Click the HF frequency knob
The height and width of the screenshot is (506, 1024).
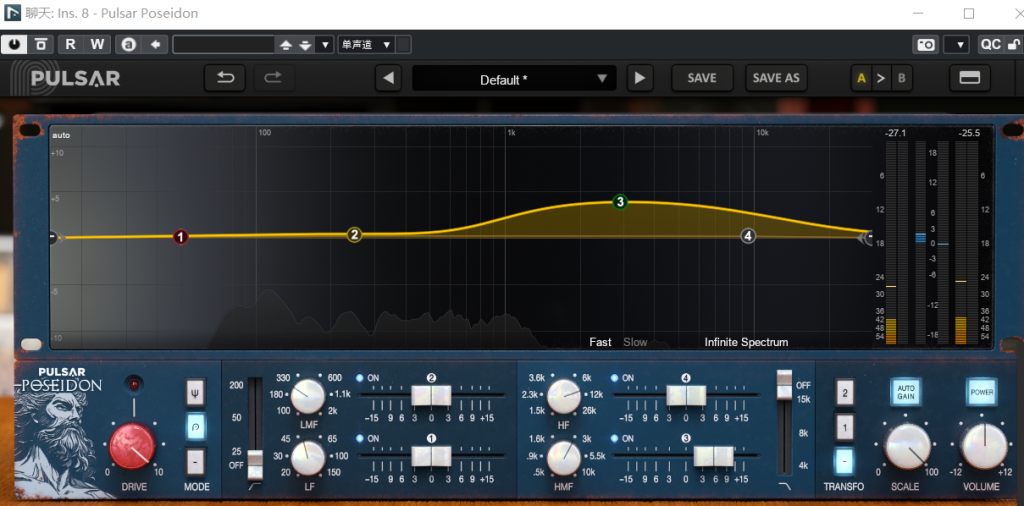click(563, 396)
